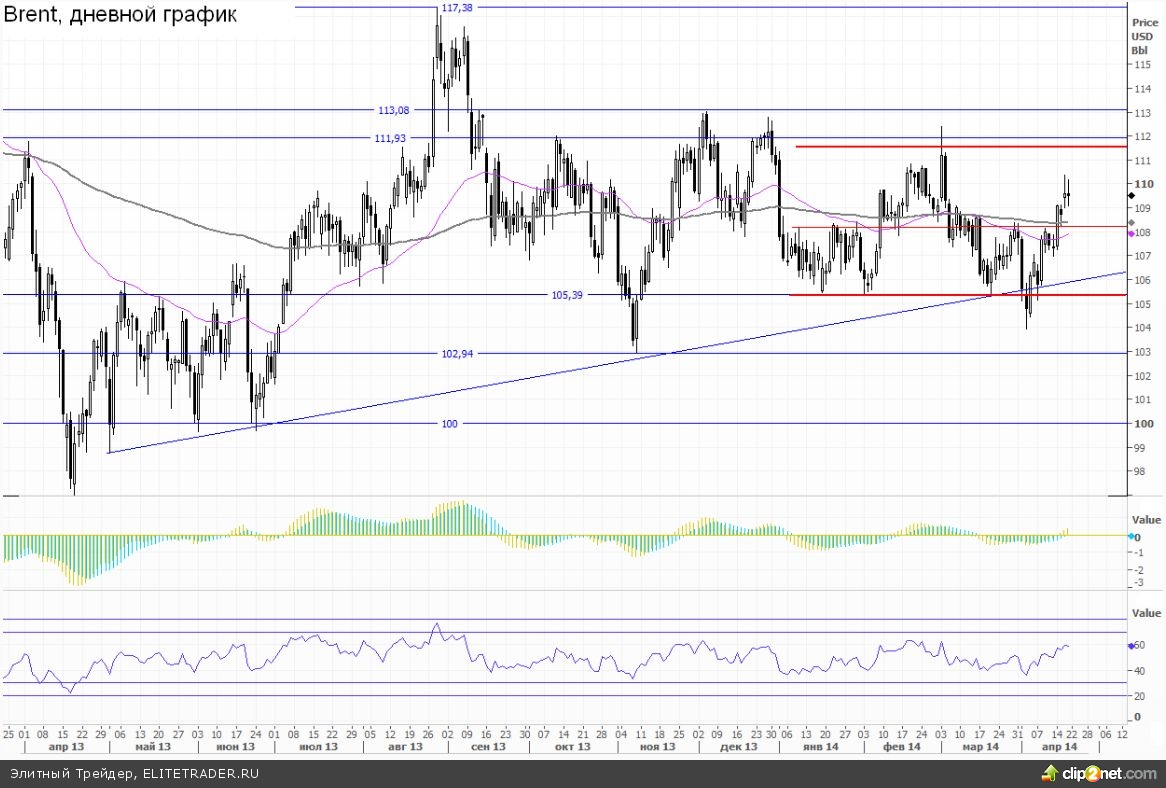
Task: Click the upper red resistance line
Action: tap(960, 147)
